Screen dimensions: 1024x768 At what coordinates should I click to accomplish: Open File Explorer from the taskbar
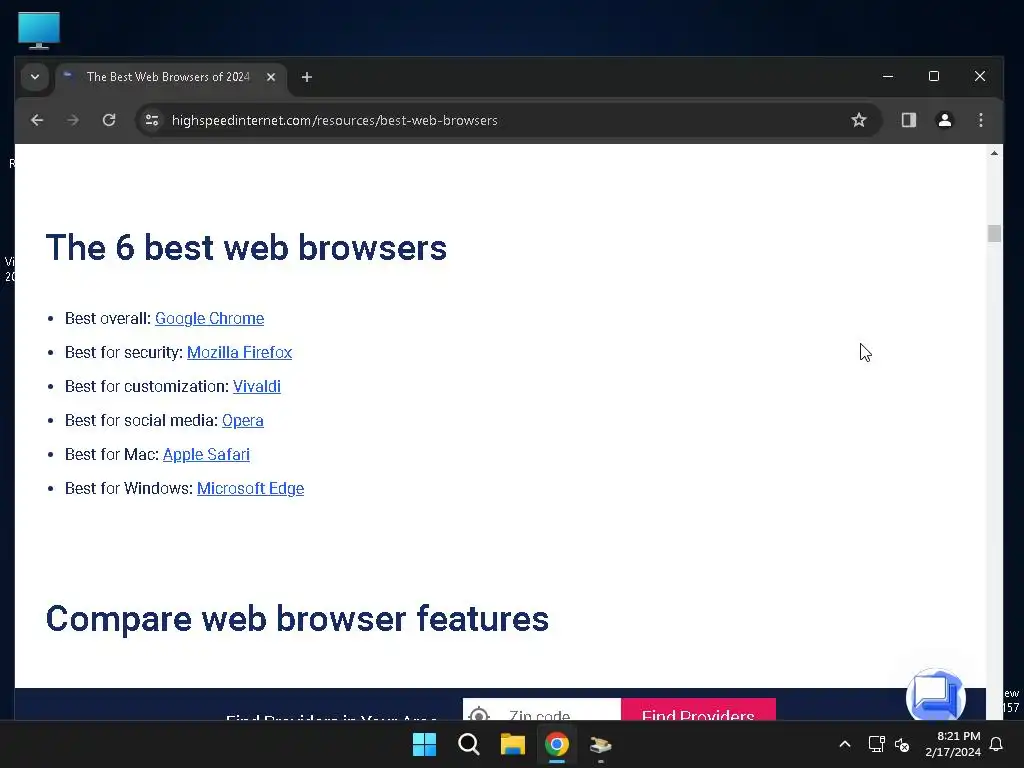point(513,744)
